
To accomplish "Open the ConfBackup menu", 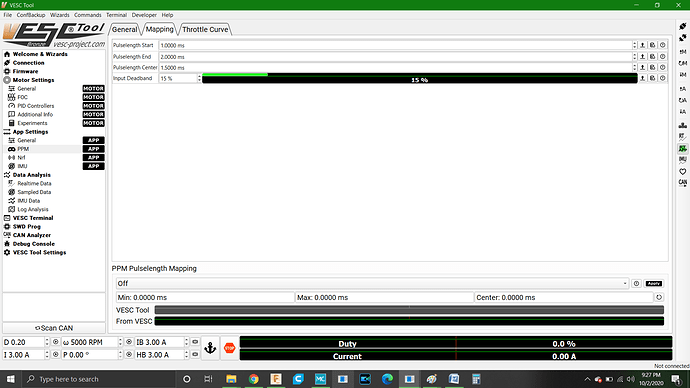I will [31, 15].
